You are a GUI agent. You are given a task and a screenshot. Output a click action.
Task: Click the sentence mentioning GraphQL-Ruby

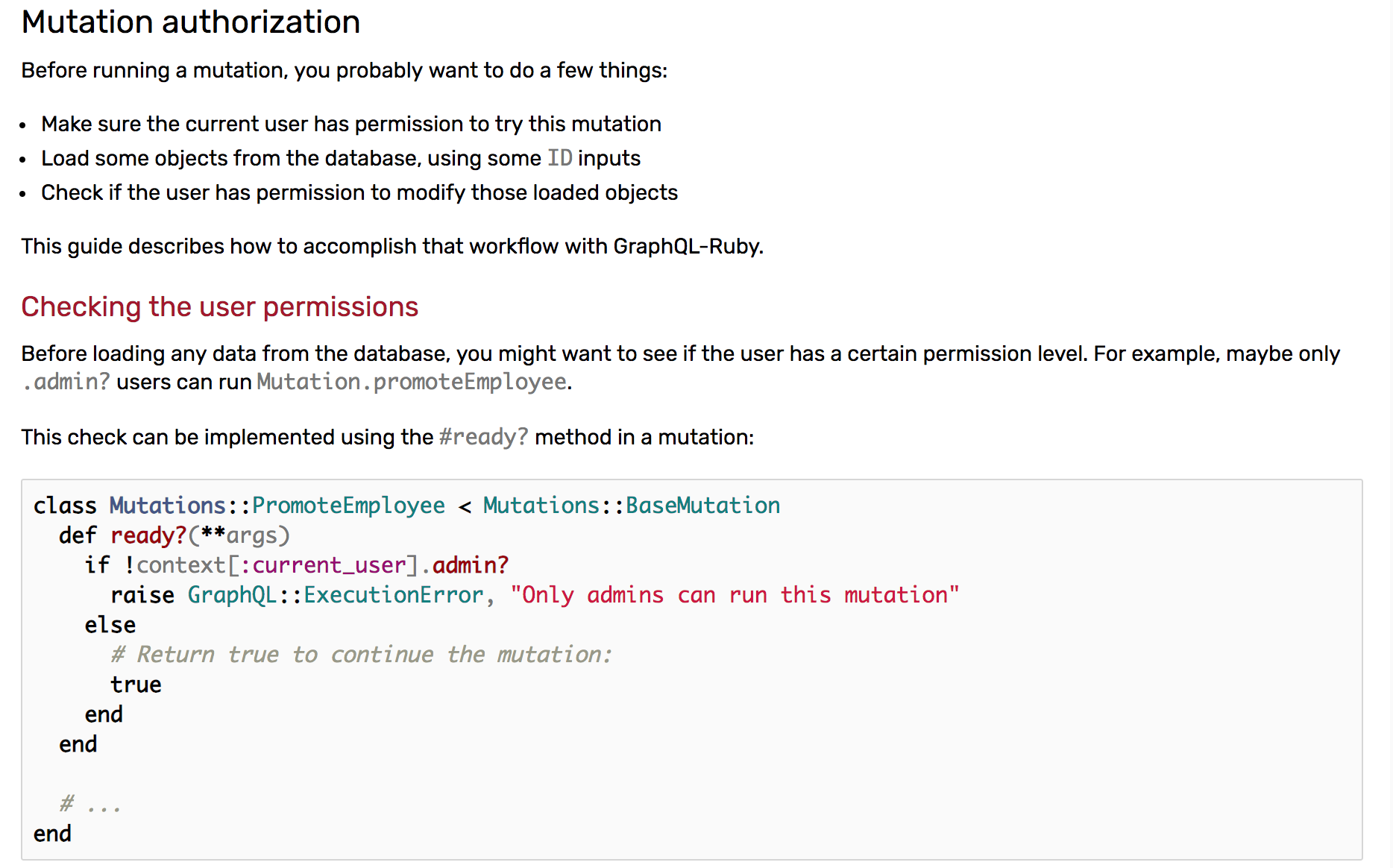point(392,246)
